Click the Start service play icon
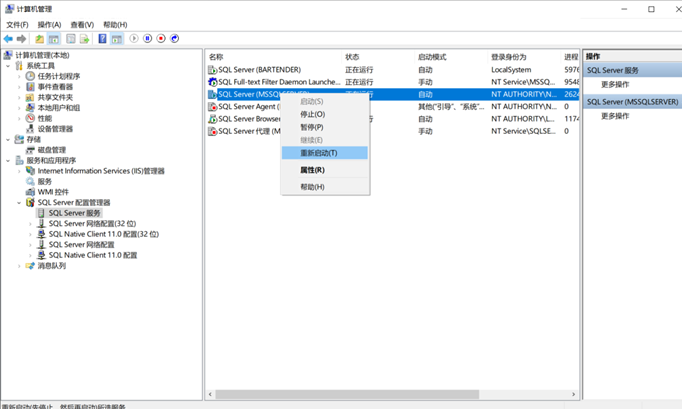Viewport: 682px width, 409px height. 134,39
